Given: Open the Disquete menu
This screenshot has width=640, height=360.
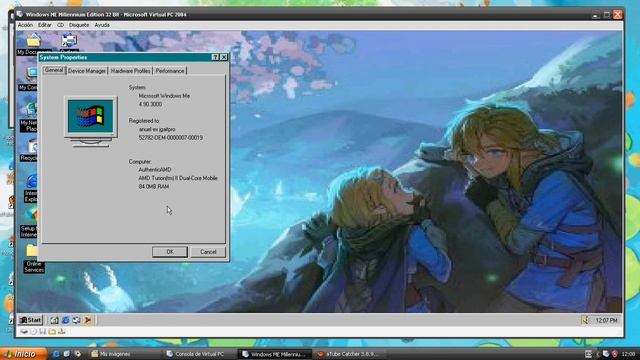Looking at the screenshot, I should tap(79, 25).
